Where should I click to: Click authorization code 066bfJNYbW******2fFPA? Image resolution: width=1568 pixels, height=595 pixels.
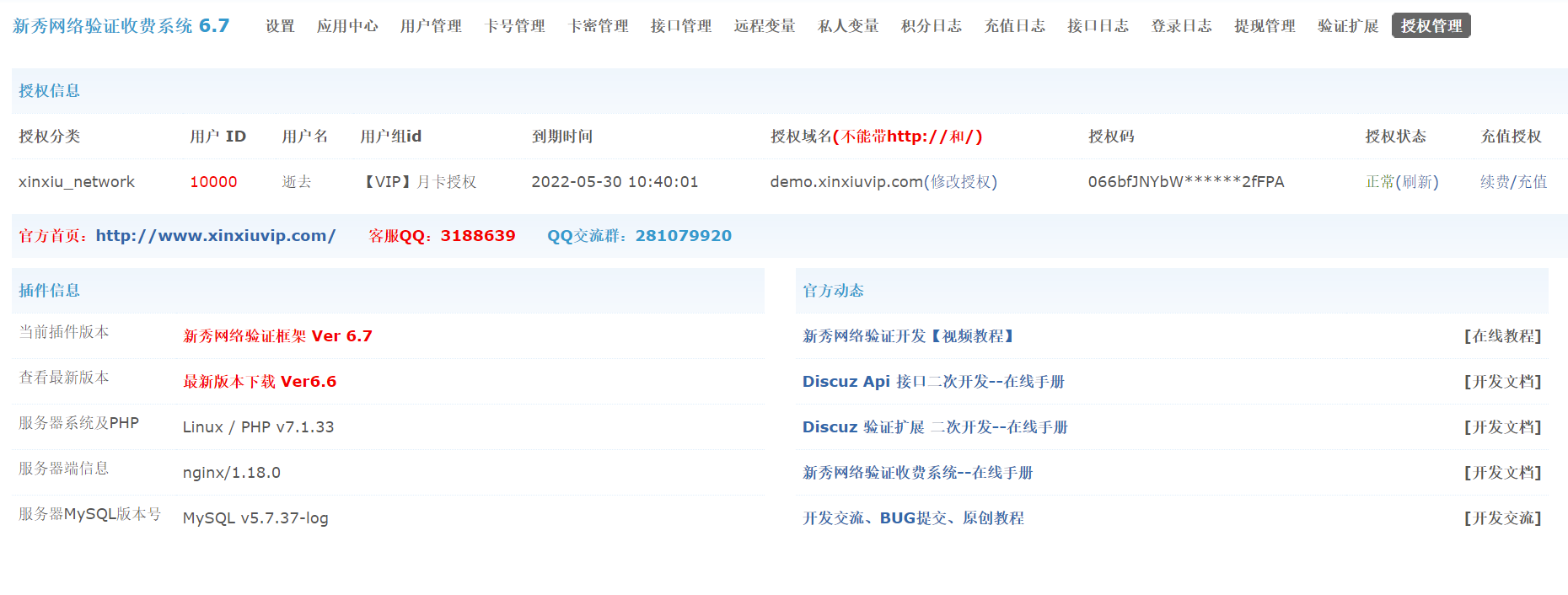[x=1186, y=182]
